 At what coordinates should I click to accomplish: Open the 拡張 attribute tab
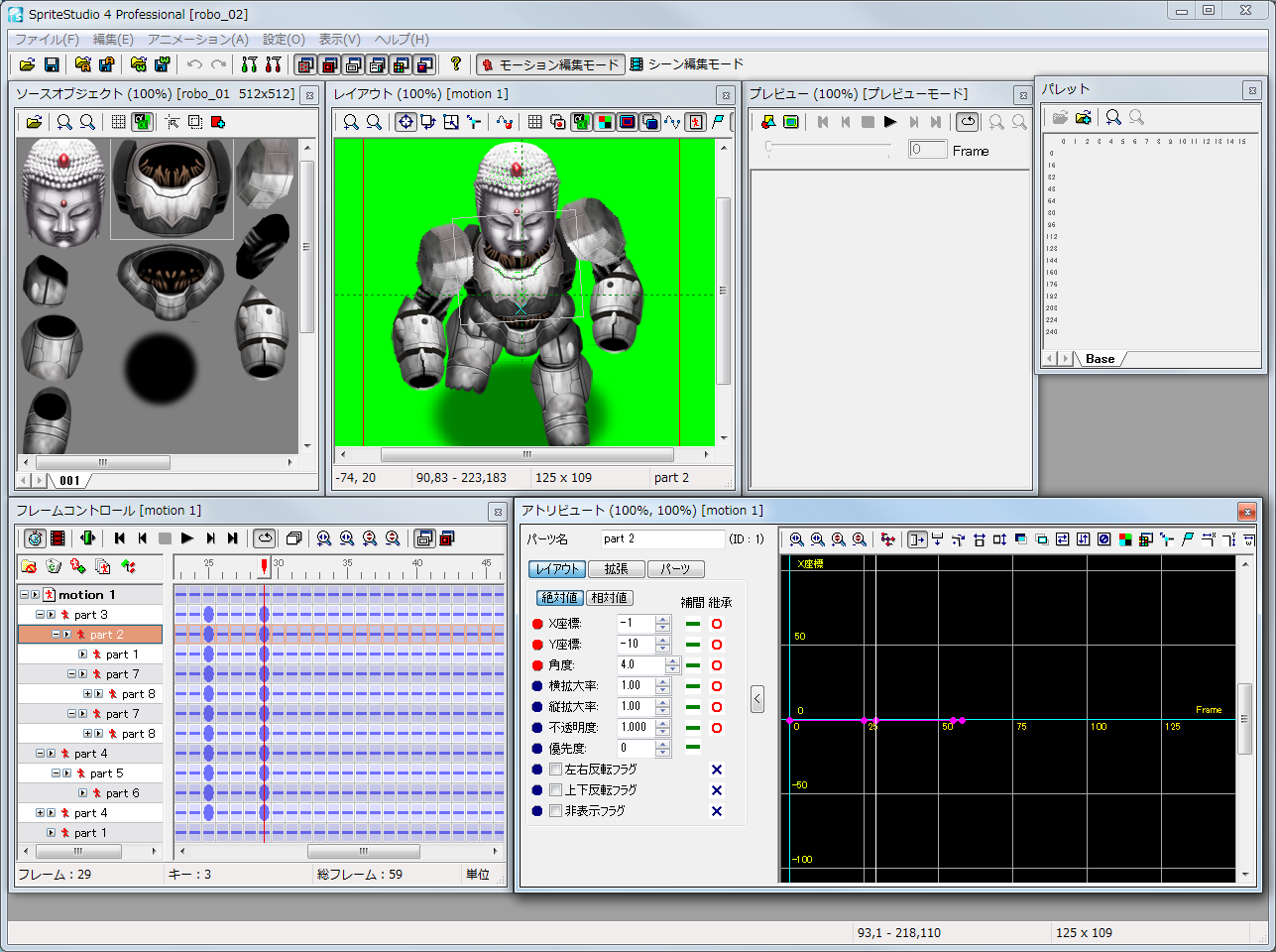tap(616, 569)
